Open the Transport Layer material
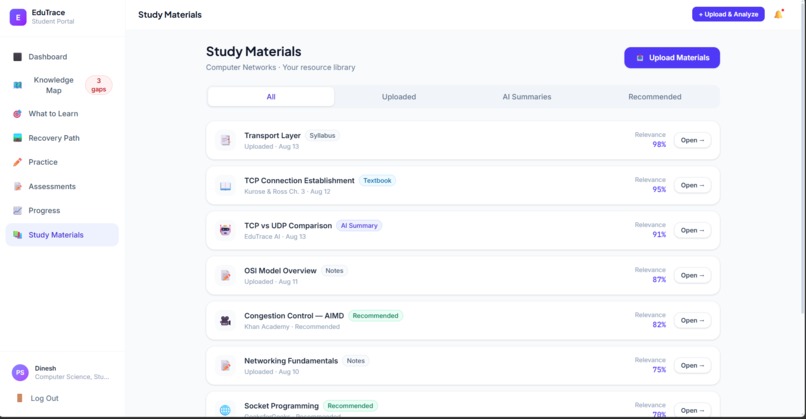This screenshot has height=419, width=806. tap(692, 140)
